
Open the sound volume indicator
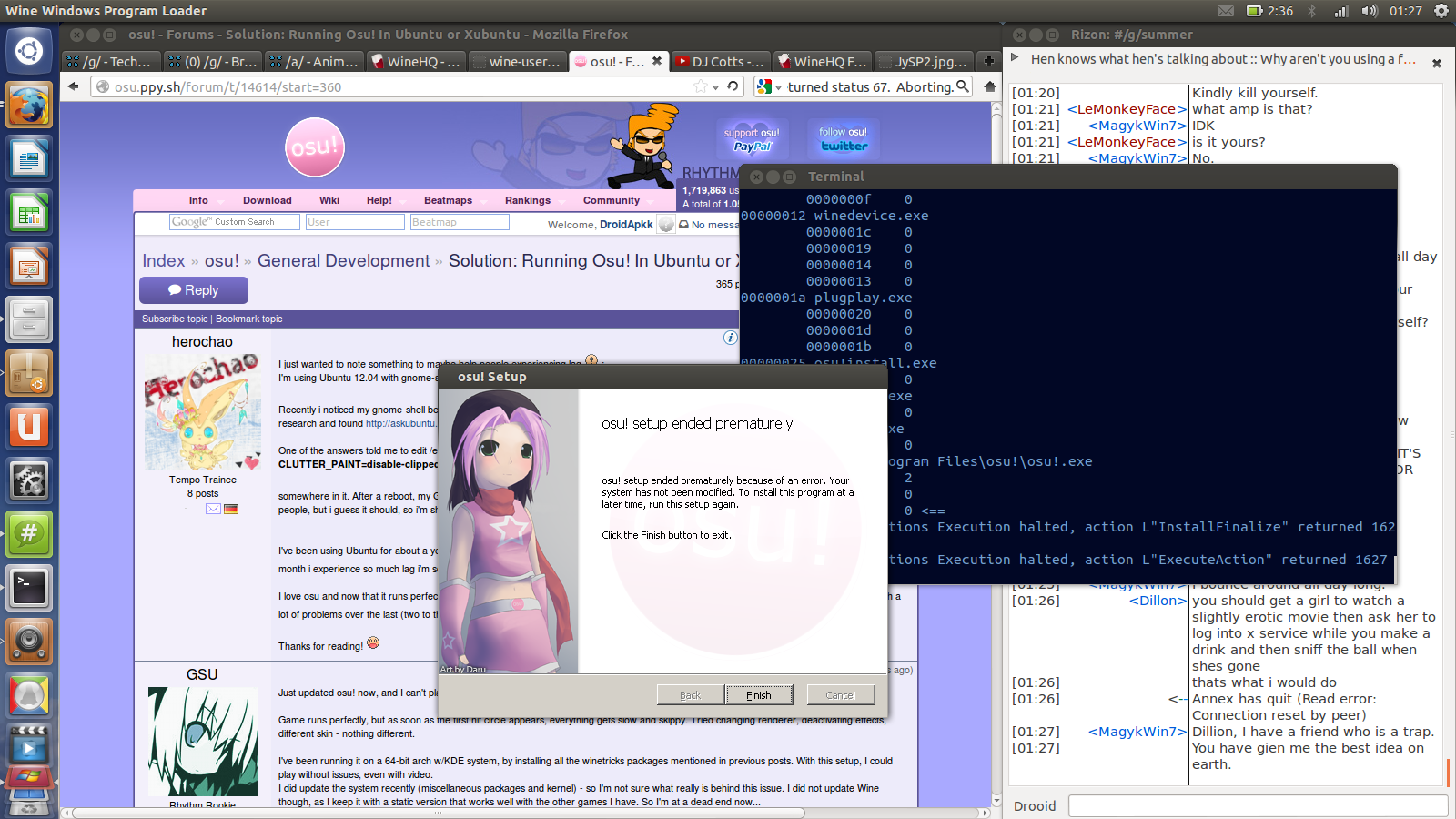pos(1370,11)
